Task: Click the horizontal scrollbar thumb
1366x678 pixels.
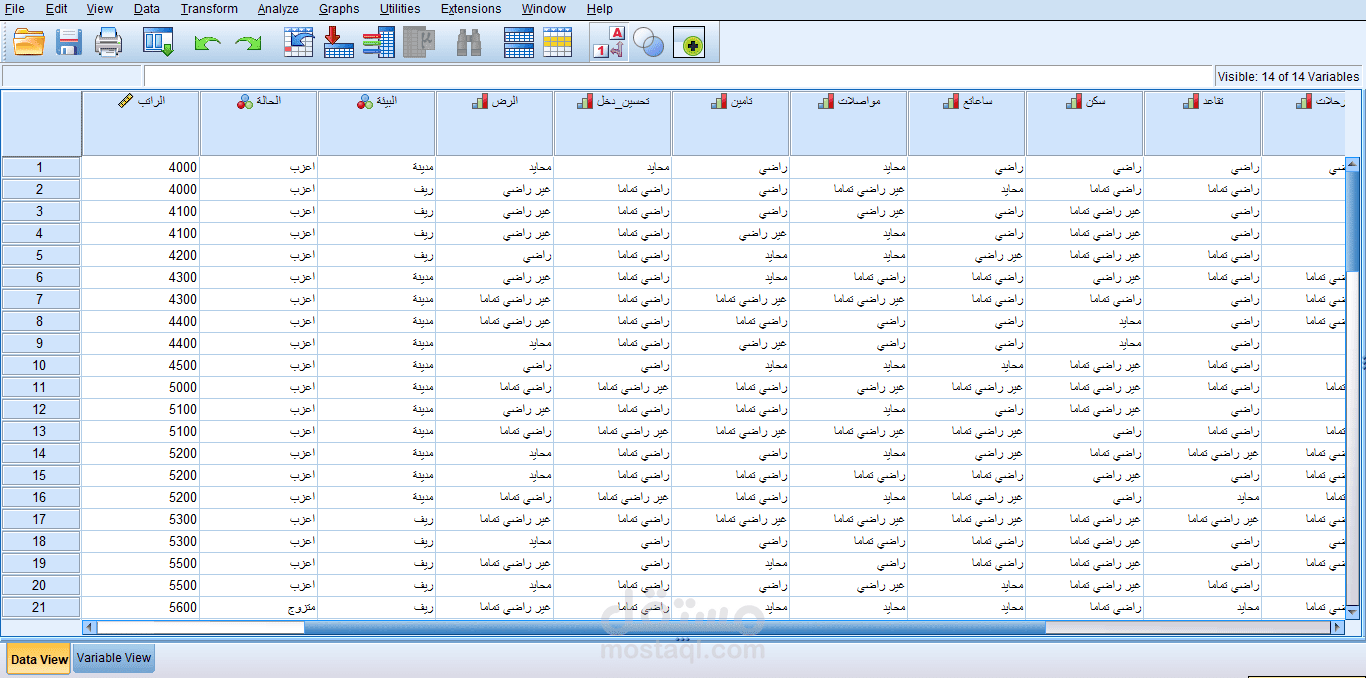Action: click(x=674, y=627)
